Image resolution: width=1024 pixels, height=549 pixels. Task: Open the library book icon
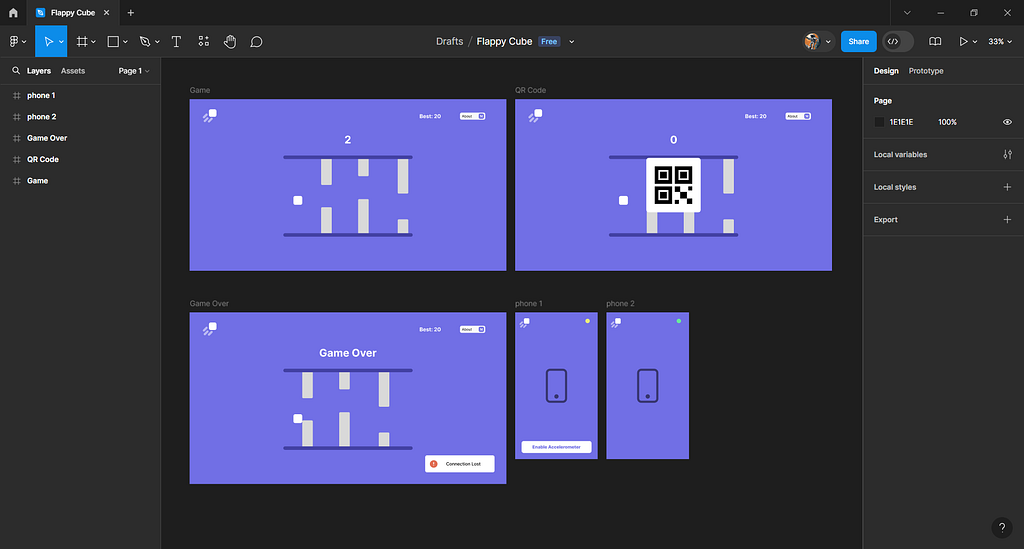[935, 41]
